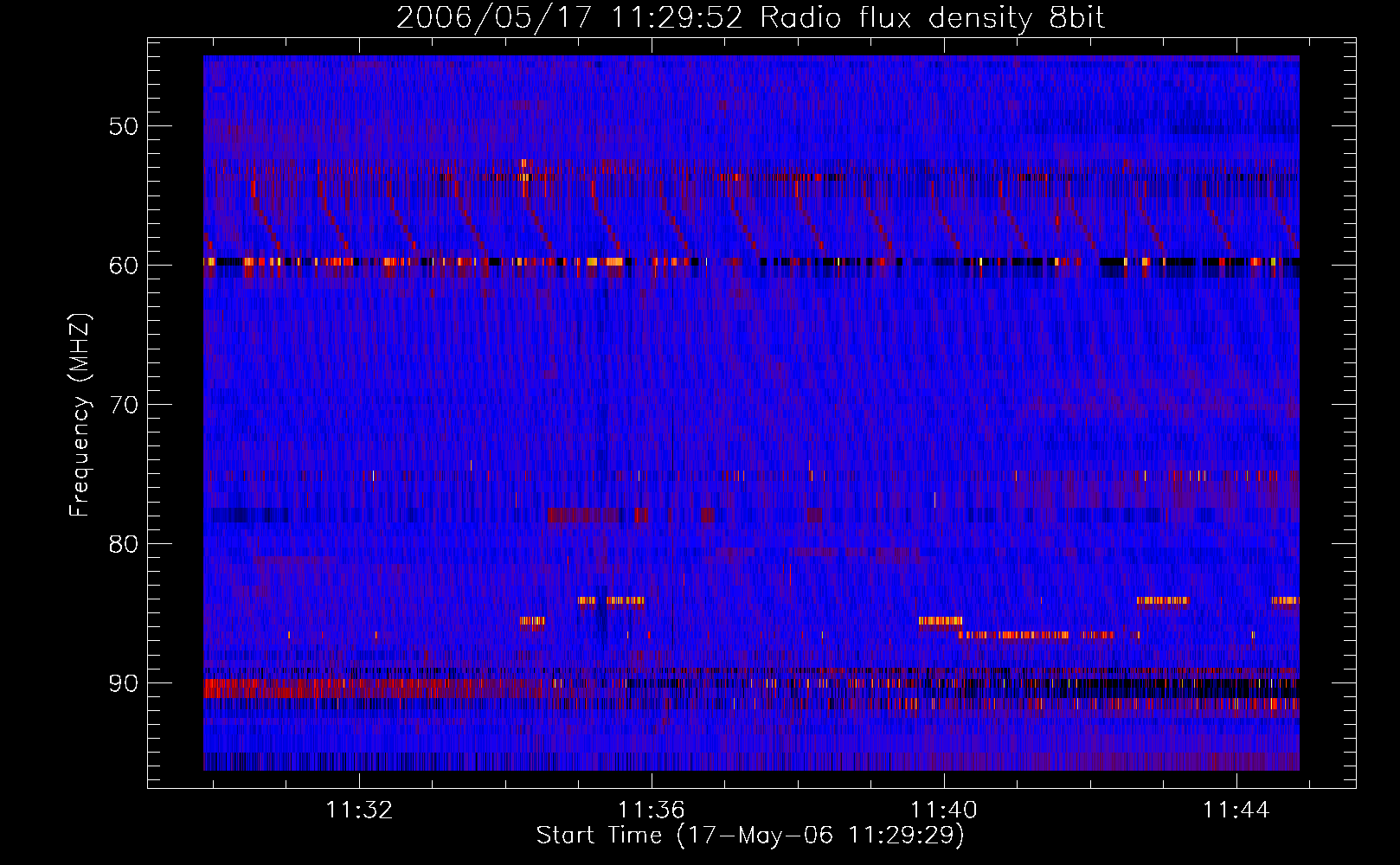The height and width of the screenshot is (865, 1400).
Task: Click the 11:44 time tick label
Action: coord(1236,810)
